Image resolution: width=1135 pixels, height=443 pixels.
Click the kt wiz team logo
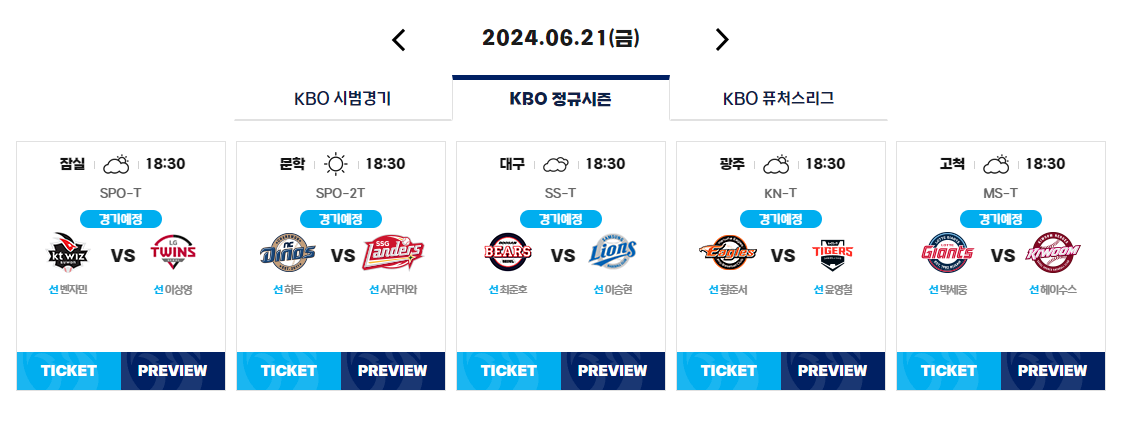click(68, 252)
